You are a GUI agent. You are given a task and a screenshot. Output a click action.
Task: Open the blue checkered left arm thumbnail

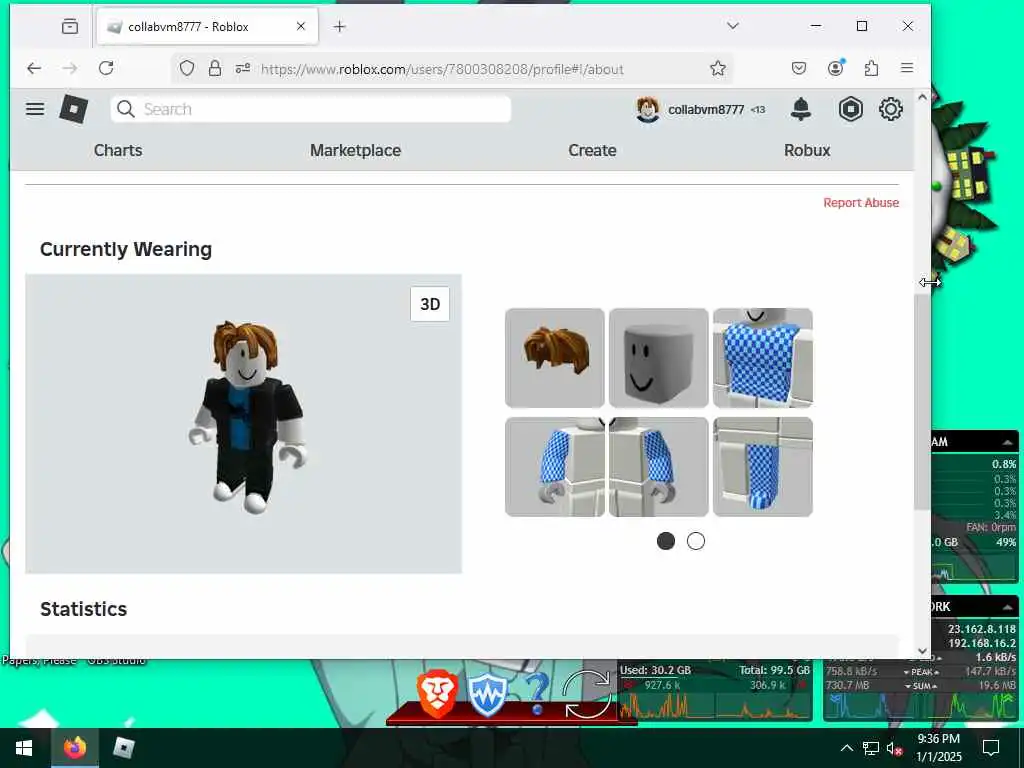tap(658, 467)
